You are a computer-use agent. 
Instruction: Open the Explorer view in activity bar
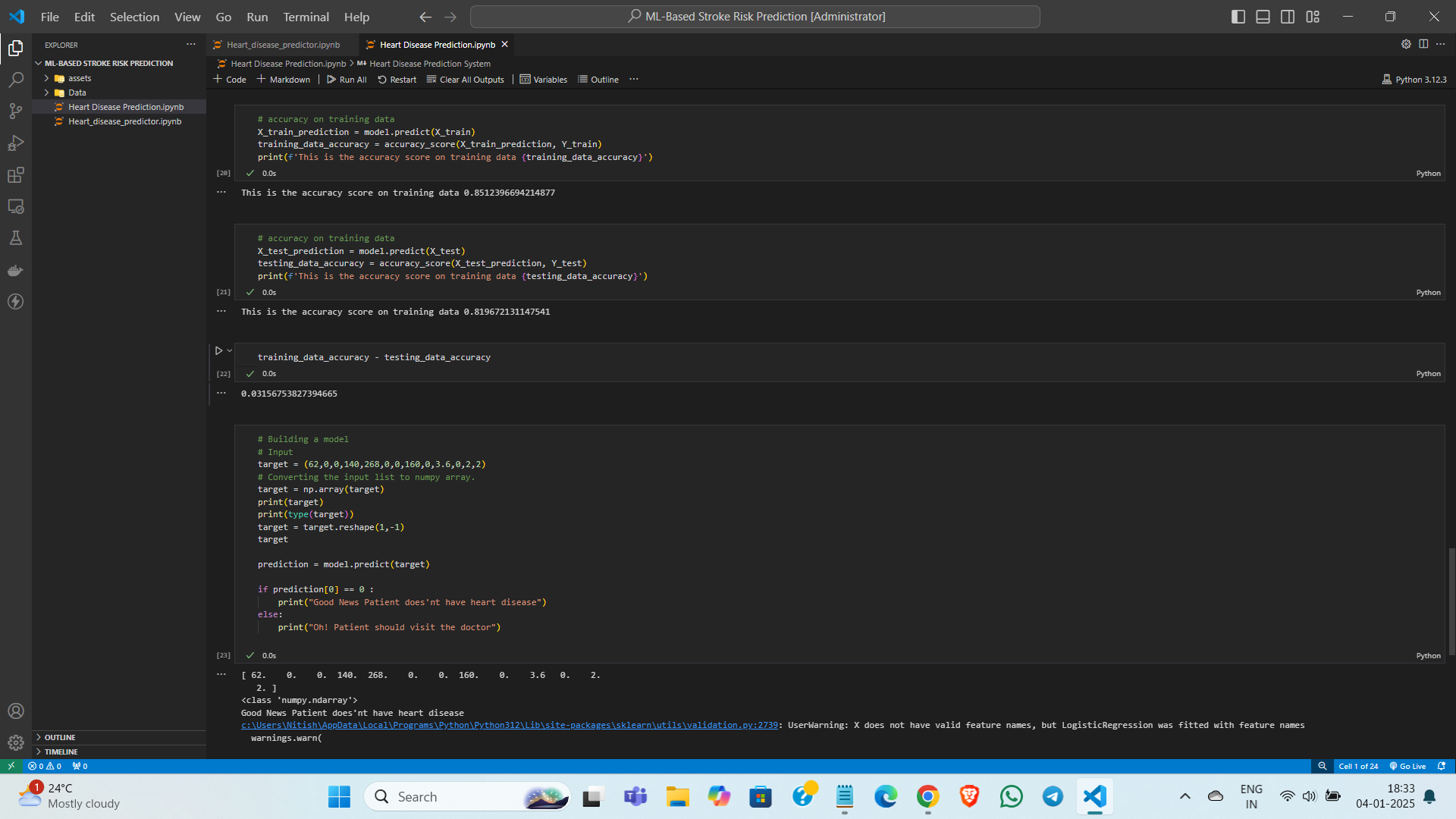[16, 48]
